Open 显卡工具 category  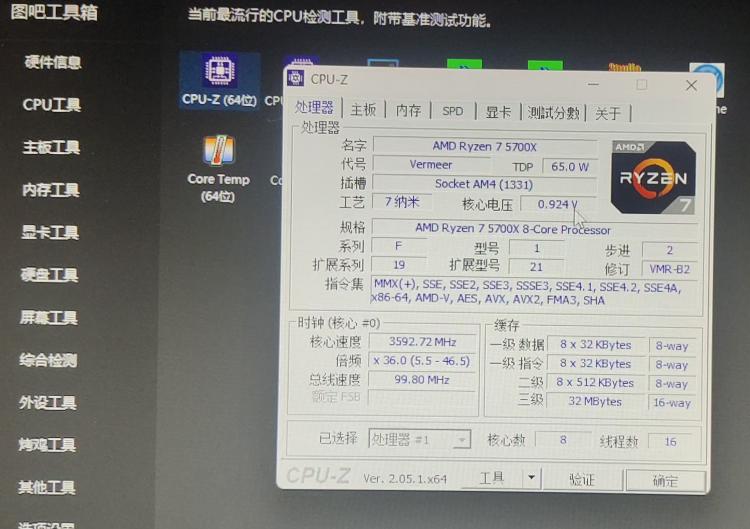click(x=50, y=232)
